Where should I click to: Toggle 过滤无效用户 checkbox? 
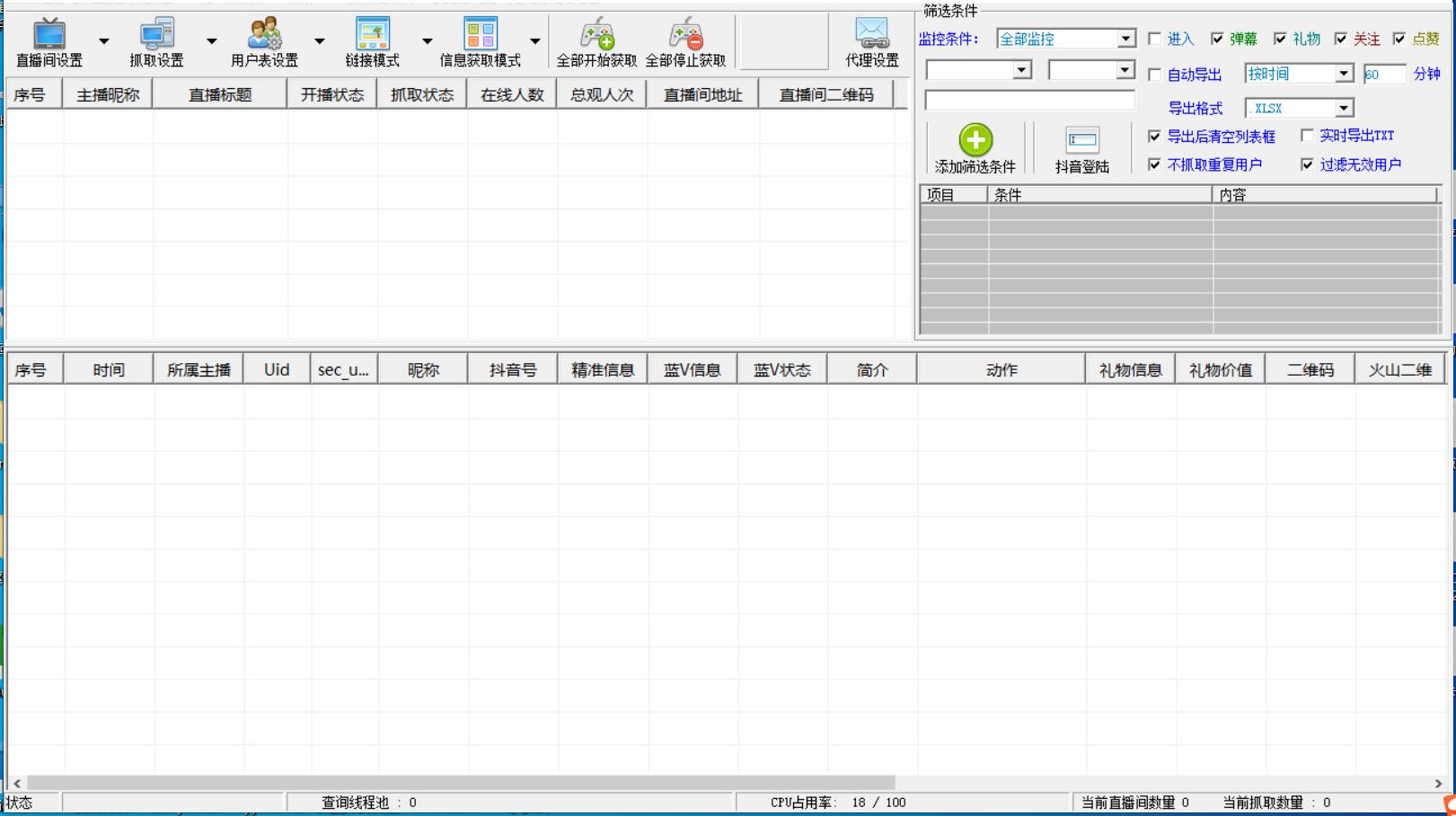[x=1307, y=164]
